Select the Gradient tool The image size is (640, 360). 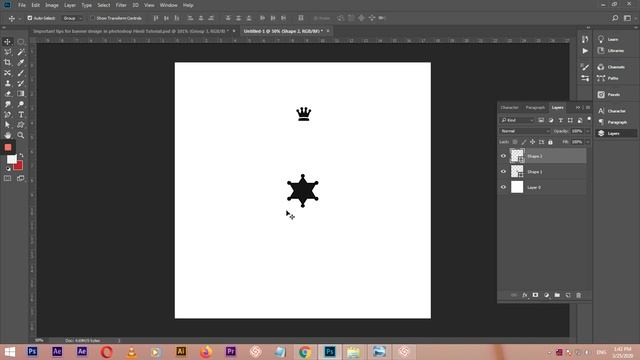point(21,93)
